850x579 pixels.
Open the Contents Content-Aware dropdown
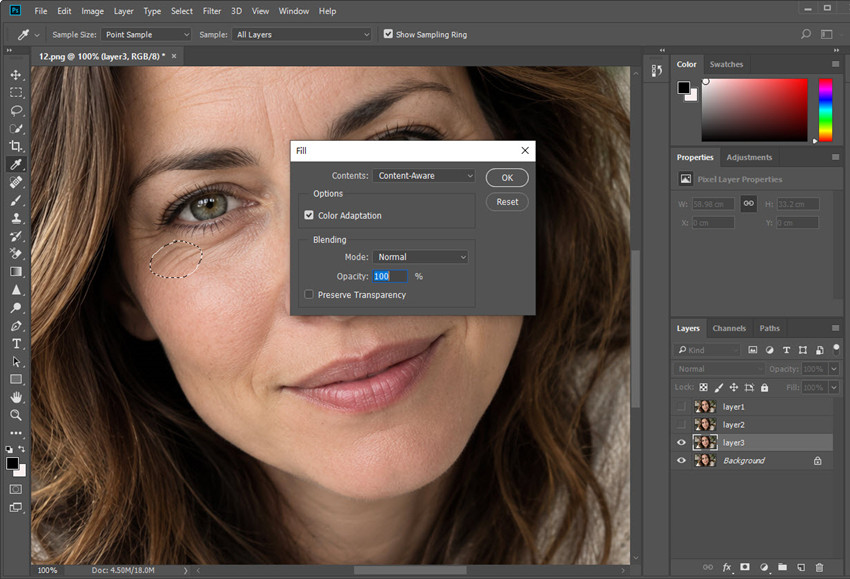pyautogui.click(x=424, y=176)
